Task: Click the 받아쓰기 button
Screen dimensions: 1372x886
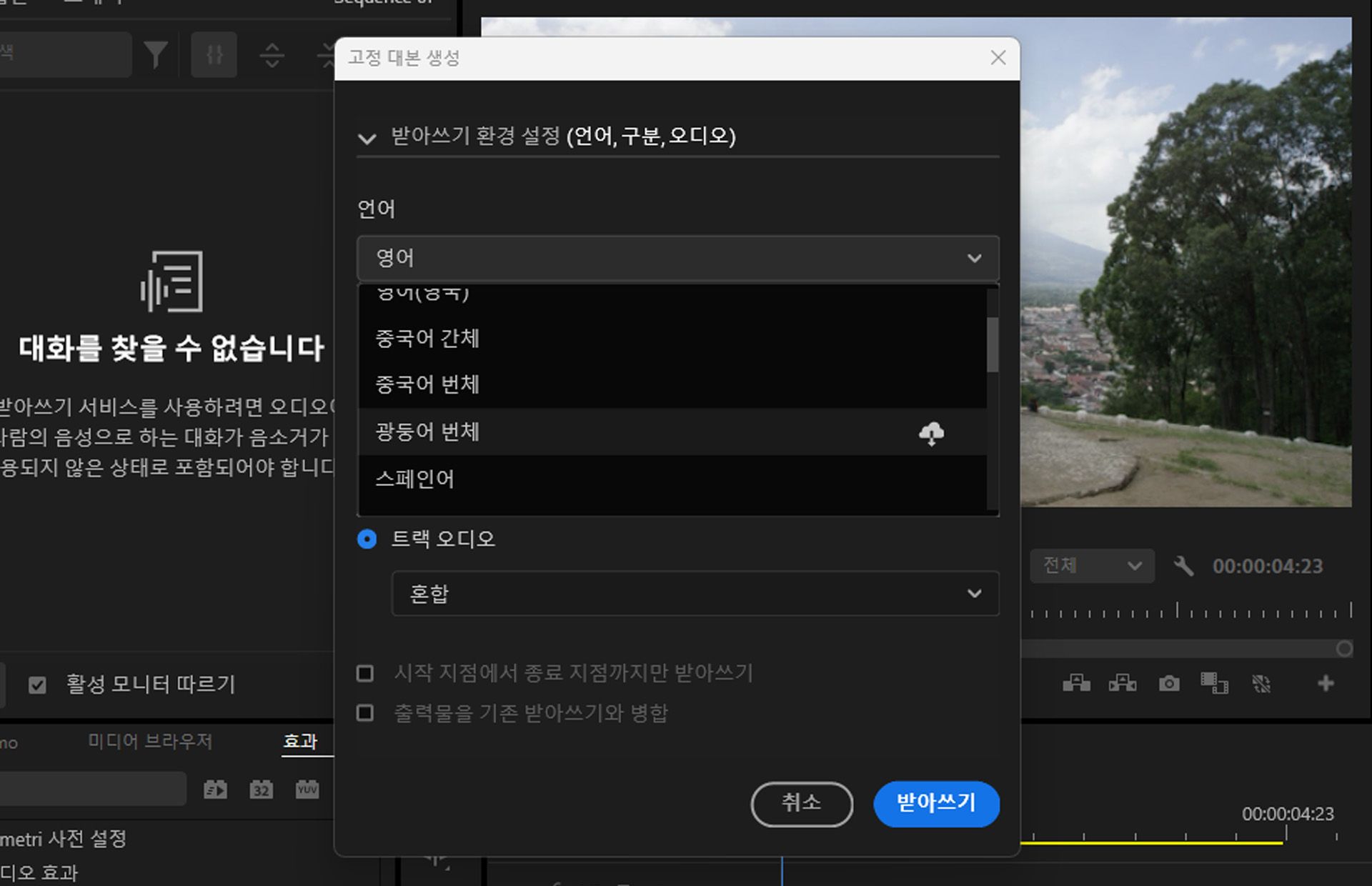Action: (936, 804)
